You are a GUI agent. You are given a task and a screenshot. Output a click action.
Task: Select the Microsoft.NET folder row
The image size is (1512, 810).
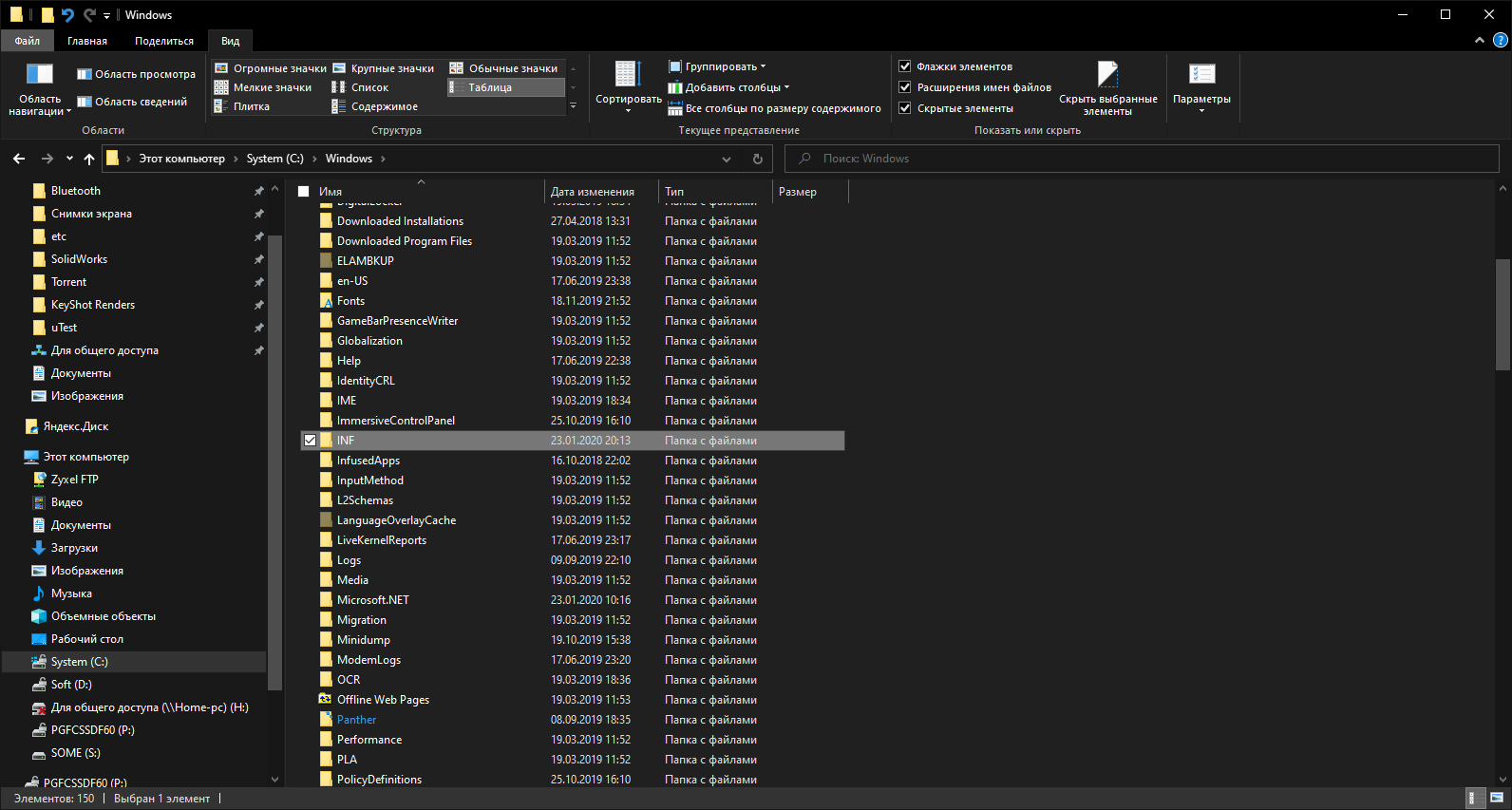click(573, 600)
